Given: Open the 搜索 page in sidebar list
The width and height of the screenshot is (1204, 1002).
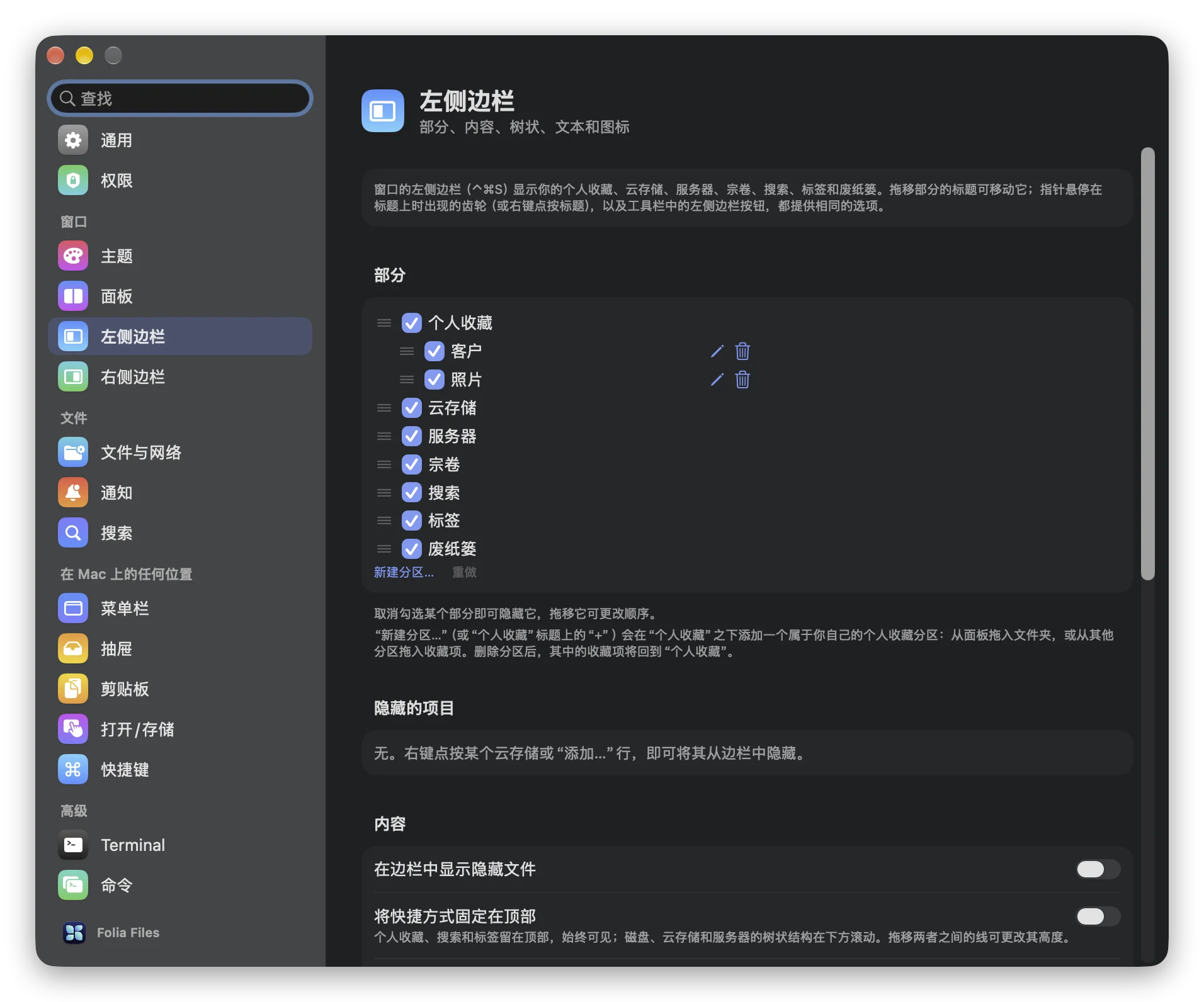Looking at the screenshot, I should [x=180, y=533].
